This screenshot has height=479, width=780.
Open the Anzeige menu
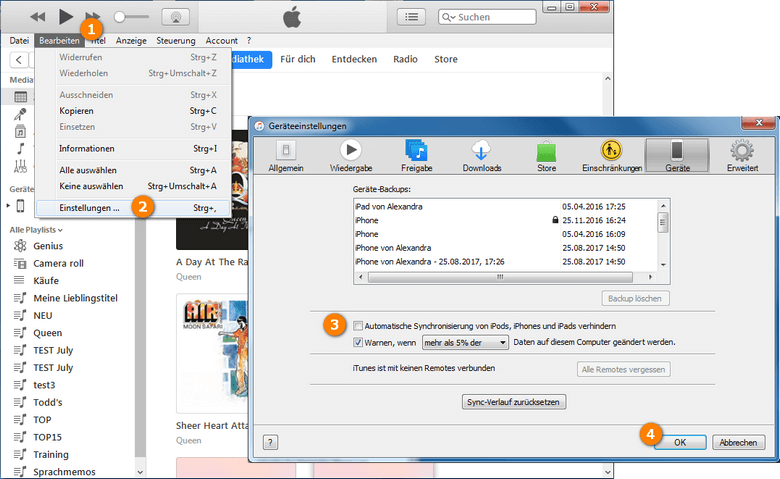point(131,41)
